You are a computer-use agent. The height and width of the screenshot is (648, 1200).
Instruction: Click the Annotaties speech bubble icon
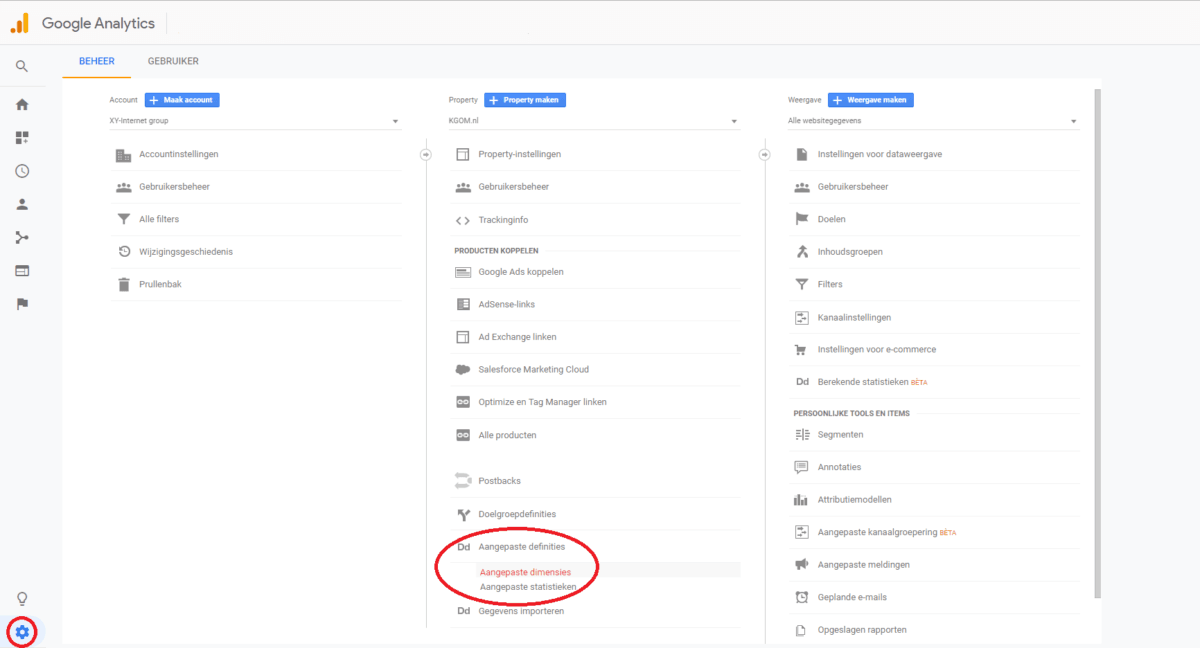click(801, 467)
